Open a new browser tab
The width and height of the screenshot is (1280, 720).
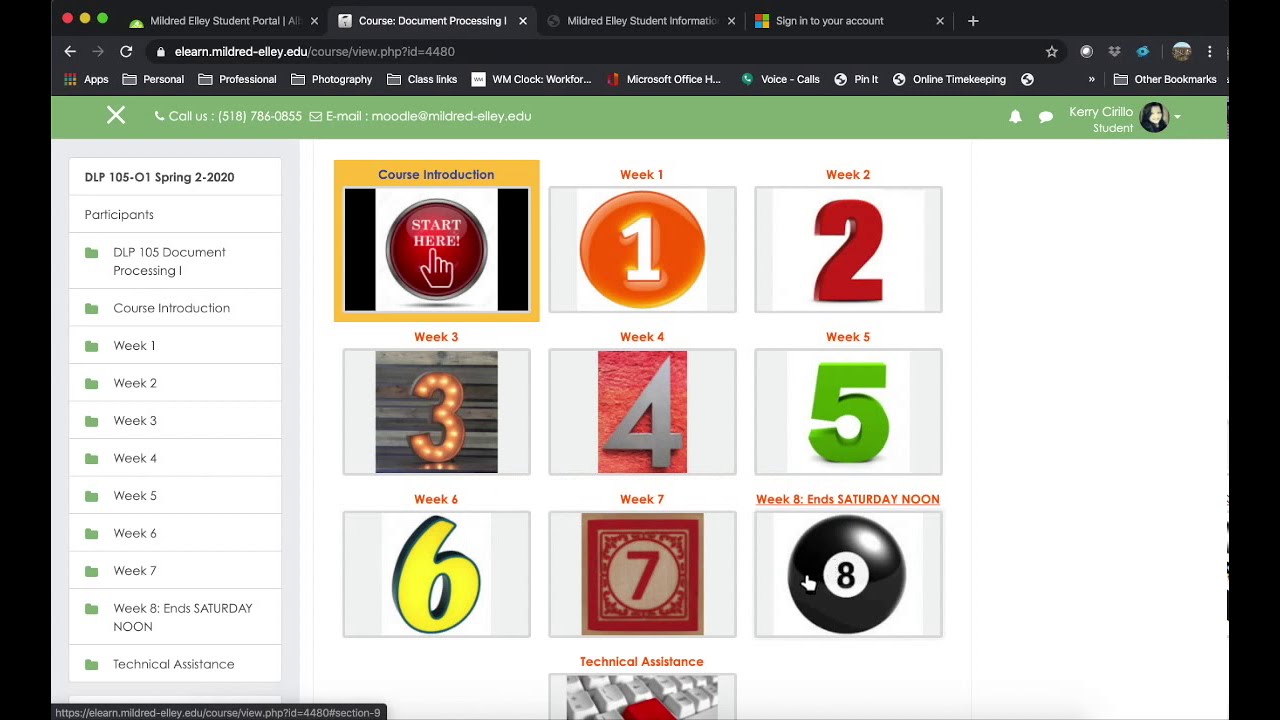(x=973, y=20)
